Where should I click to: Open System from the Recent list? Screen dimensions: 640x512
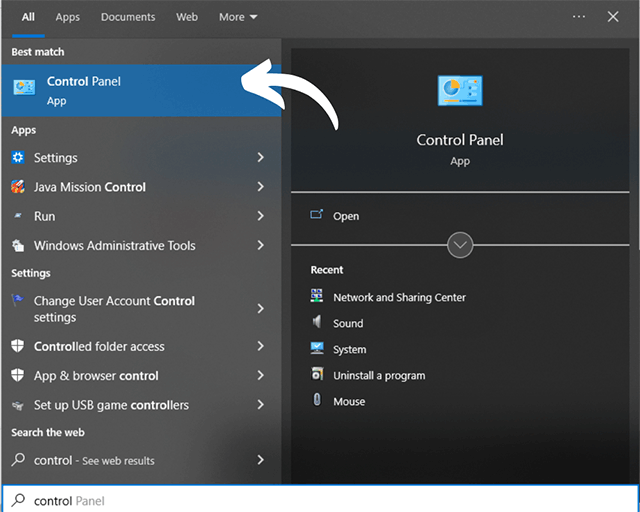(349, 349)
